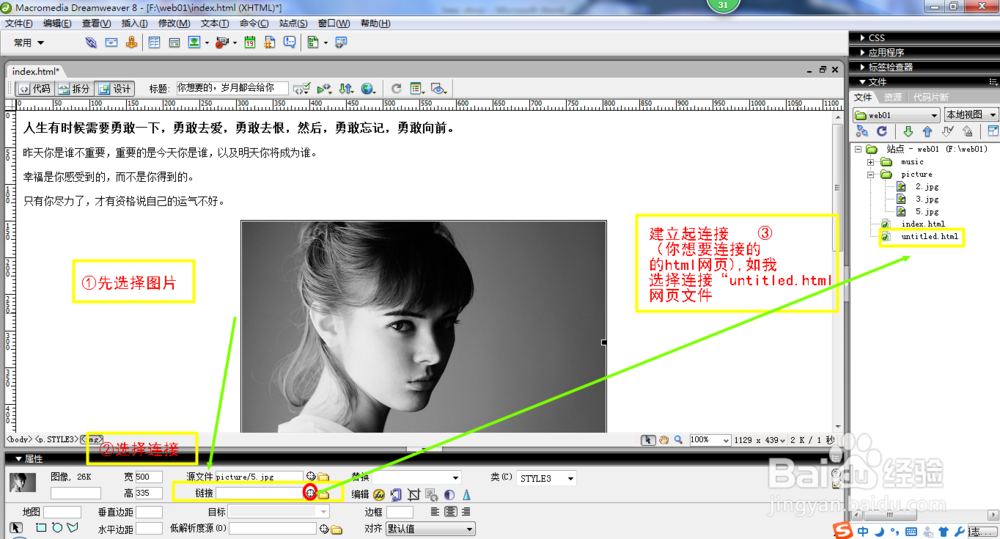Click point-to-file icon beside 链接 field
This screenshot has height=539, width=1000.
pos(310,492)
